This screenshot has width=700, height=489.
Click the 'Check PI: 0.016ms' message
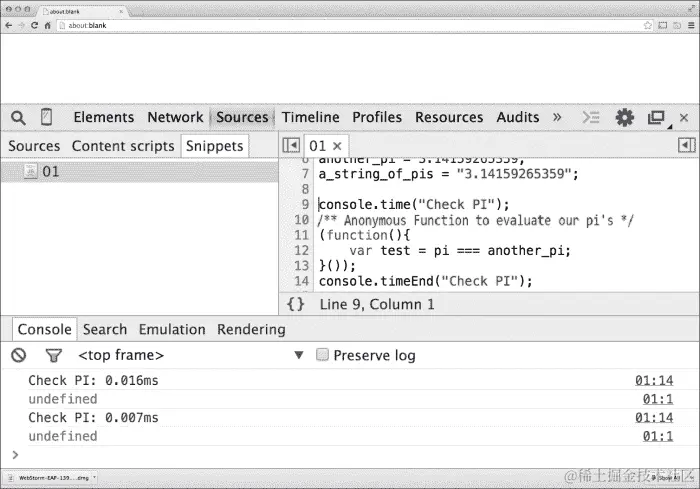93,380
